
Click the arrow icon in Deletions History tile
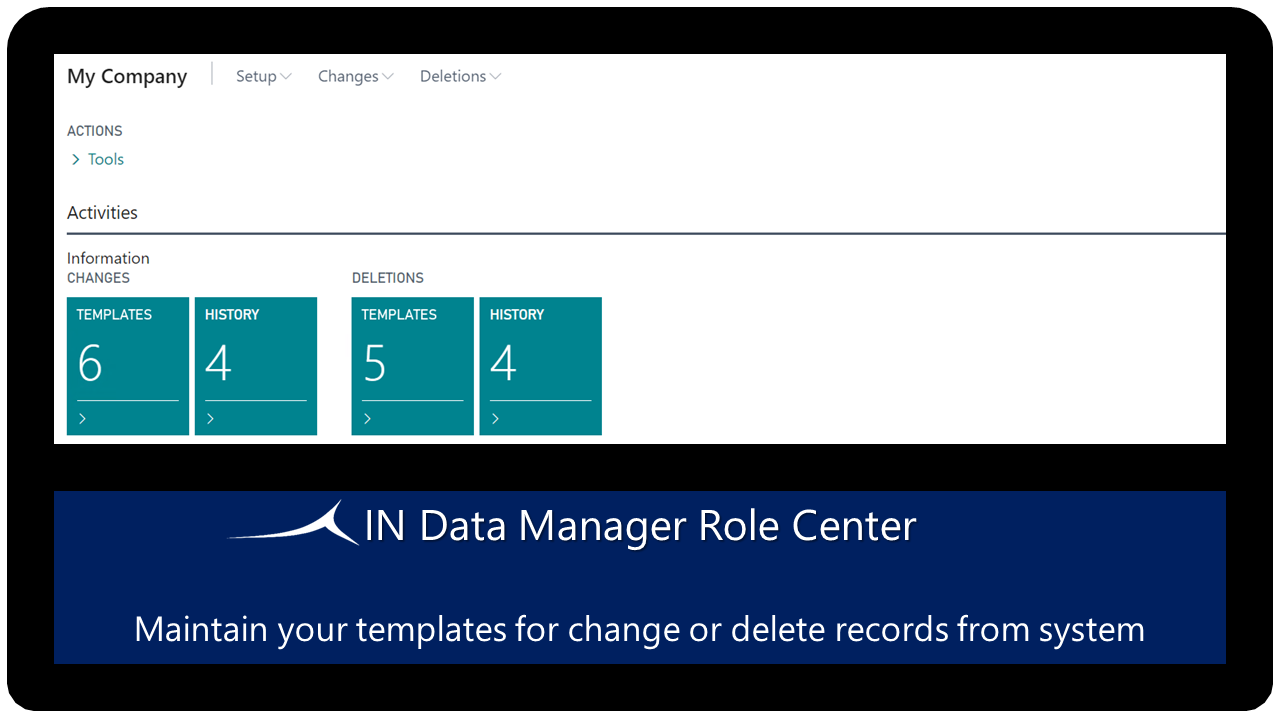coord(495,419)
